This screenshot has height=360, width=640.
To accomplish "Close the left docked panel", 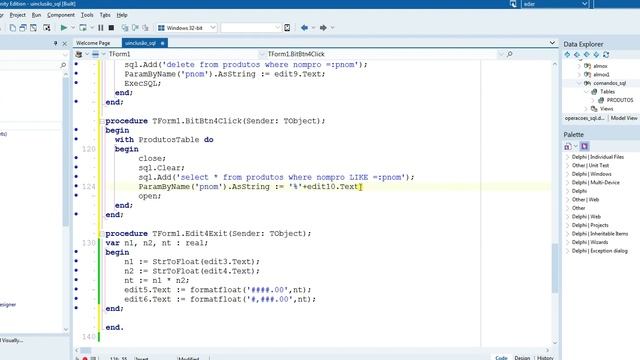I will (x=64, y=43).
